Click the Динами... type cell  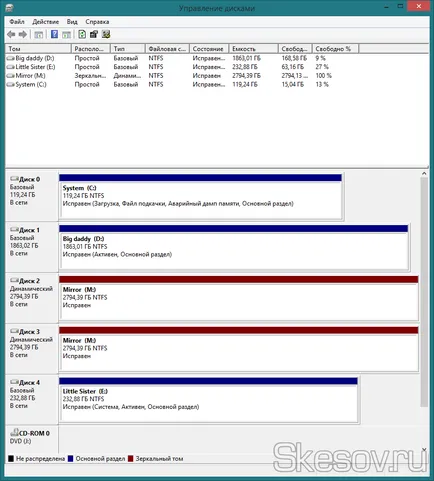[127, 76]
